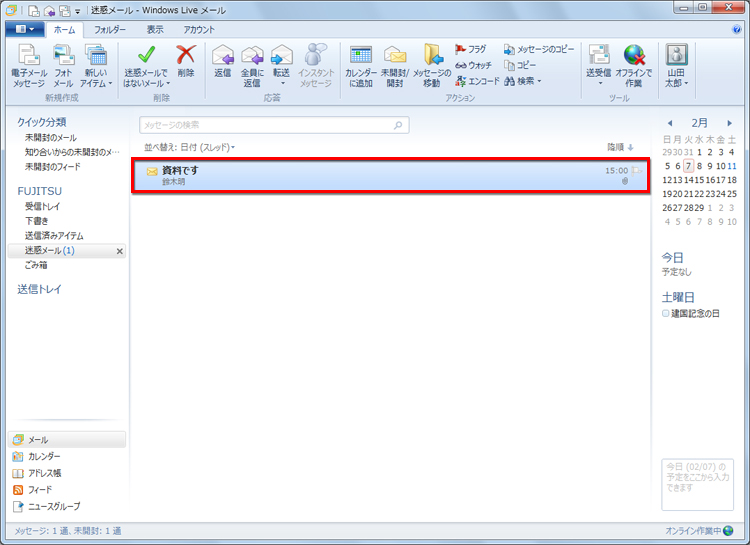Select the 資料です message from 鈴木明

point(390,176)
